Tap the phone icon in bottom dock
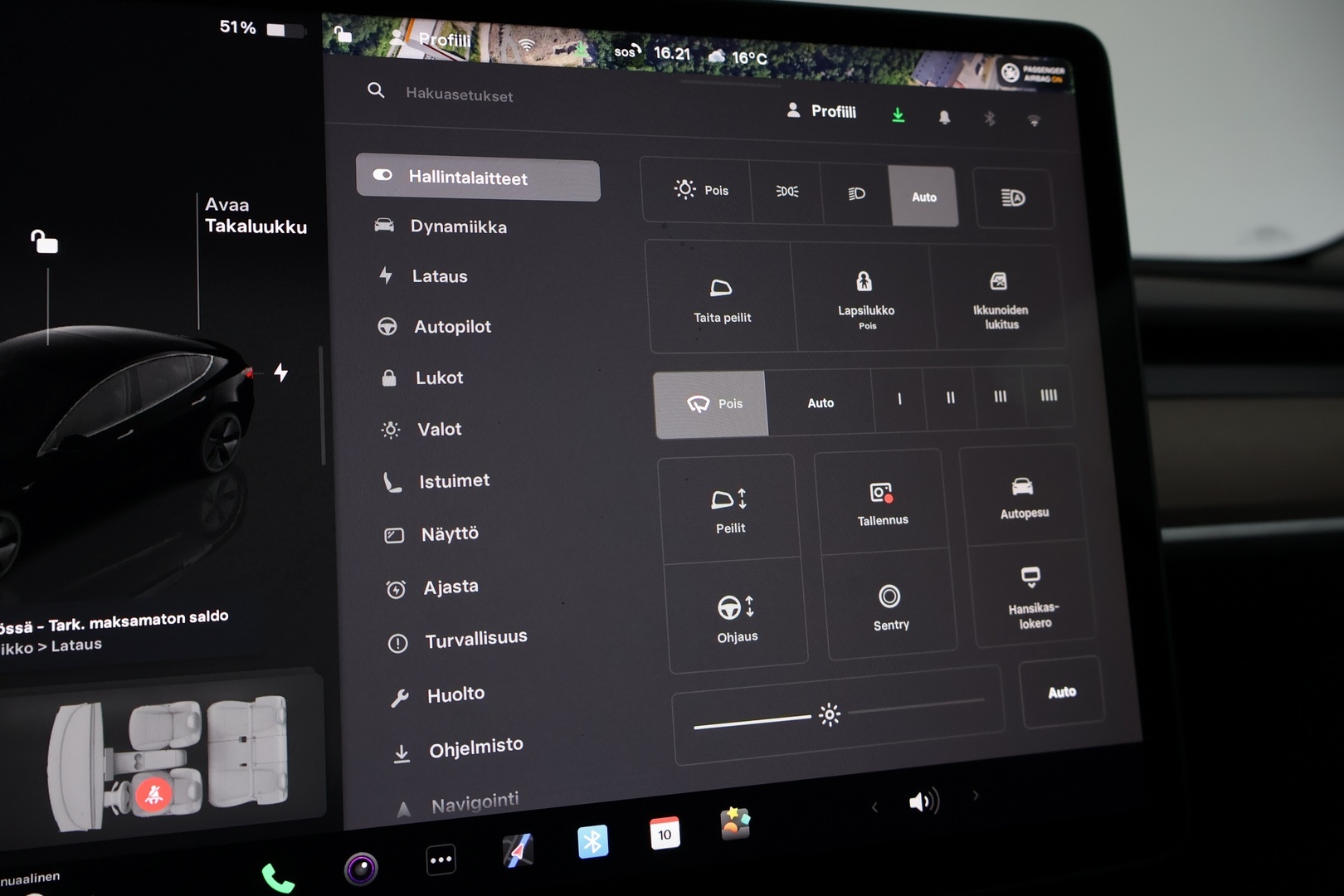Viewport: 1344px width, 896px height. pyautogui.click(x=277, y=878)
